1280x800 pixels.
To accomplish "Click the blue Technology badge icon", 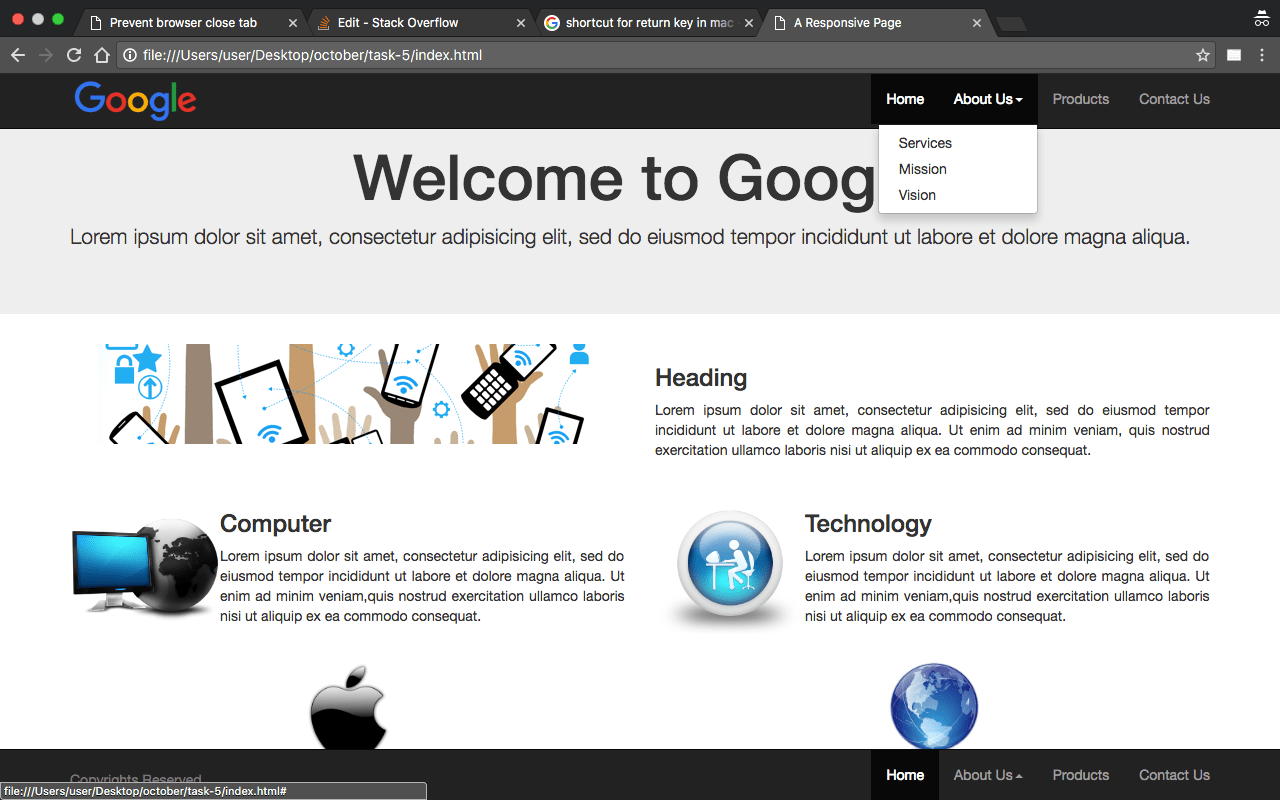I will 729,564.
